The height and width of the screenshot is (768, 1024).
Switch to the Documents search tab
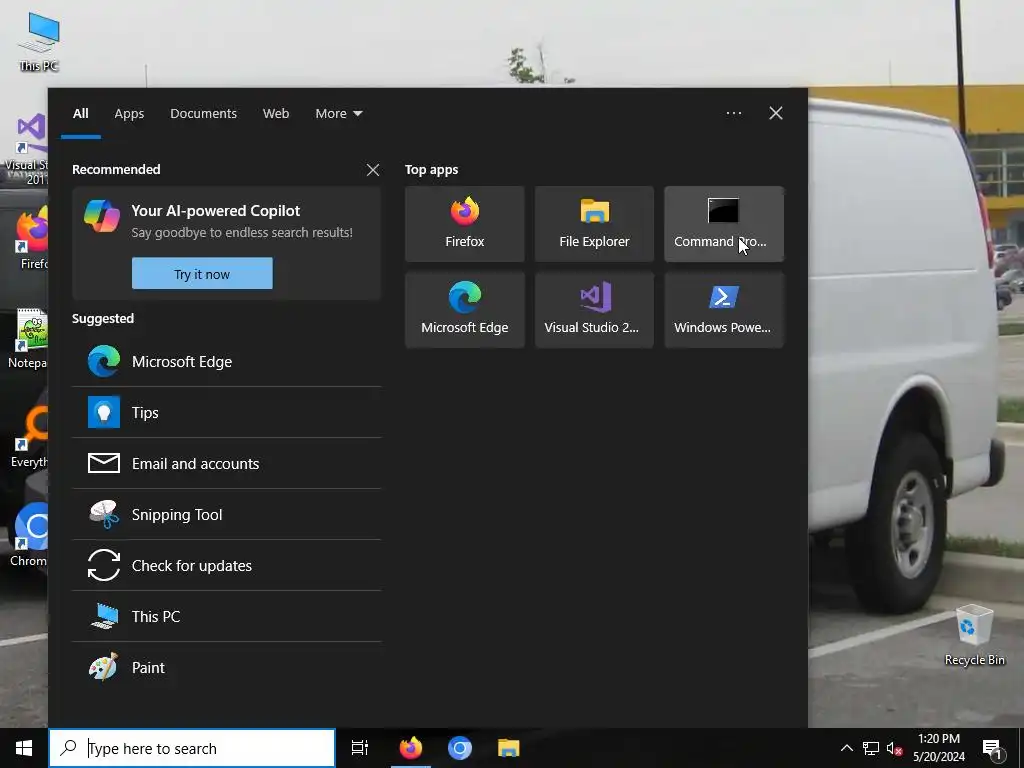pyautogui.click(x=204, y=114)
